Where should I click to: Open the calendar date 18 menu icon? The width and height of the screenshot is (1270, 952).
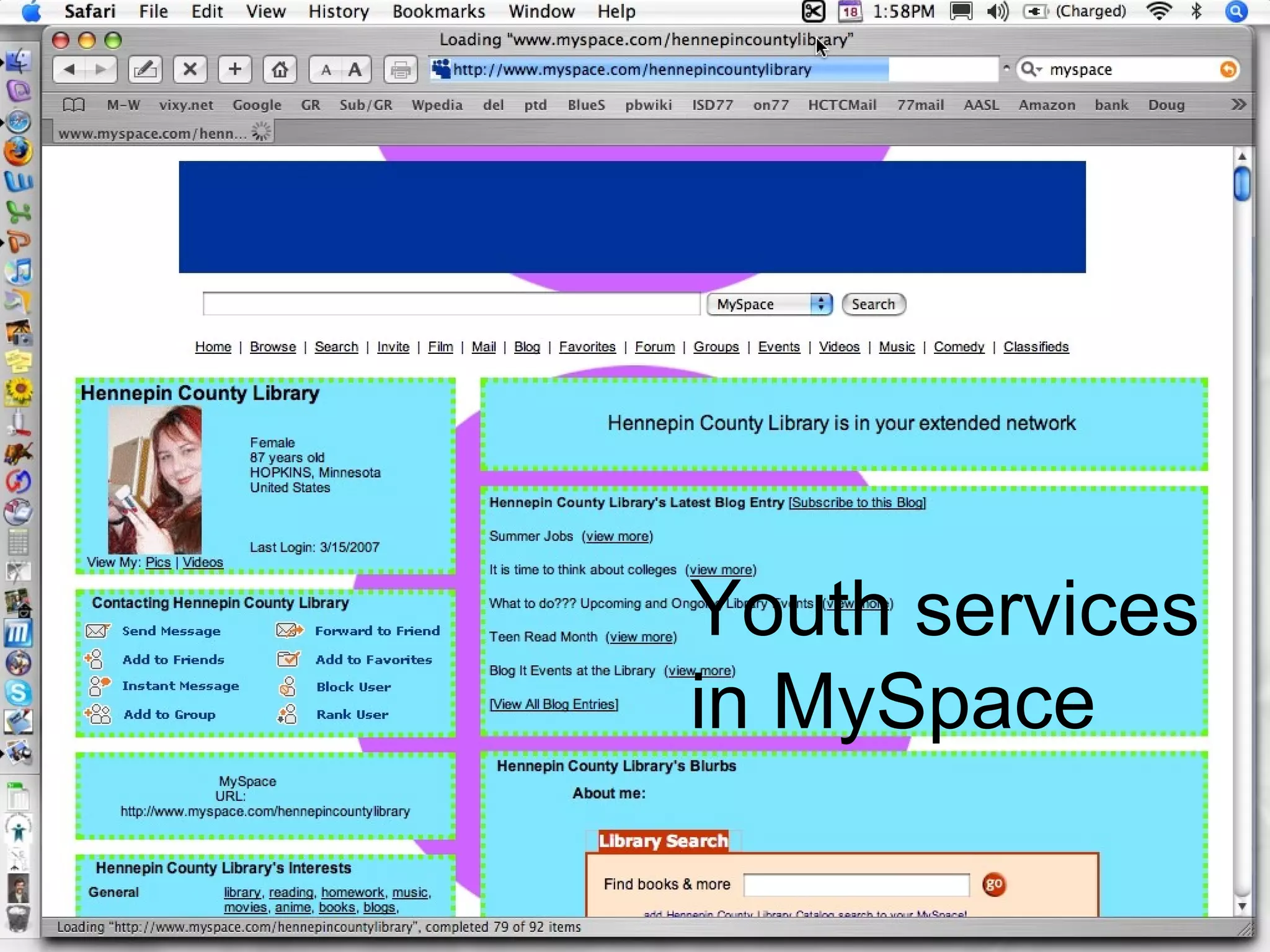[x=850, y=11]
